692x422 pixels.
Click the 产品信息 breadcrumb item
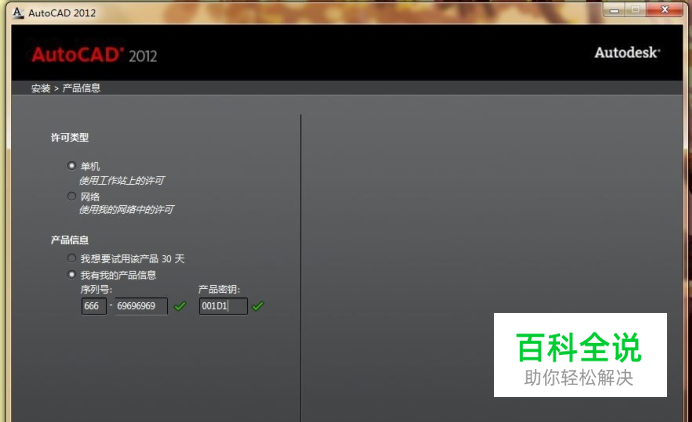[82, 88]
